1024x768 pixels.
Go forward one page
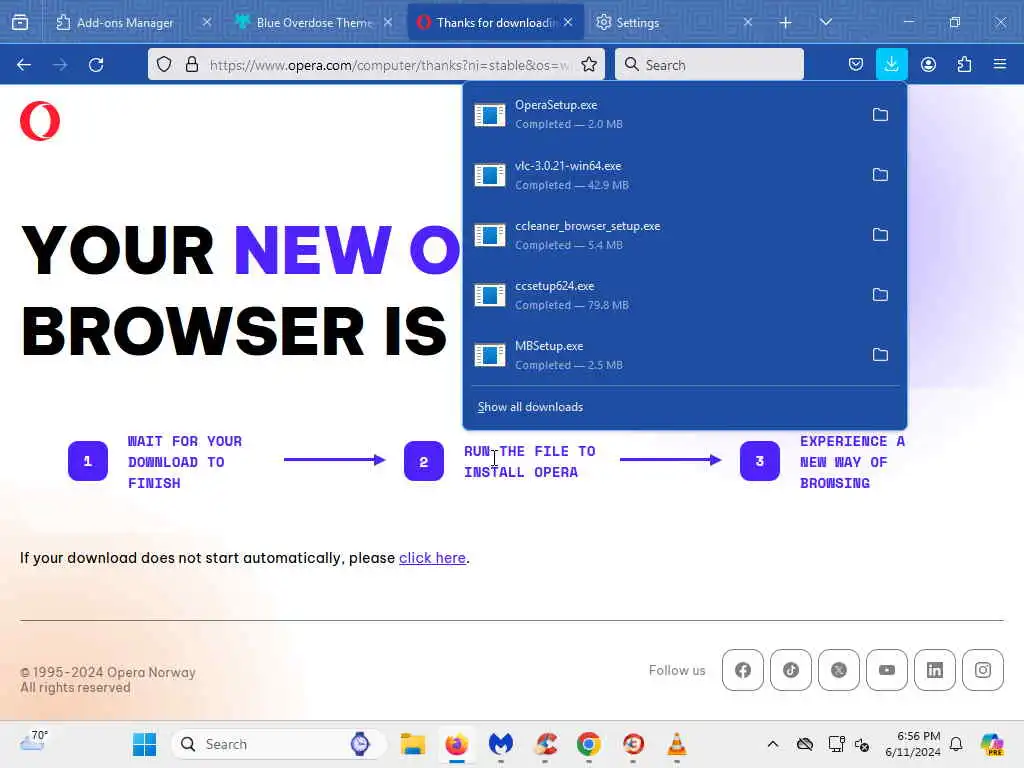point(60,65)
